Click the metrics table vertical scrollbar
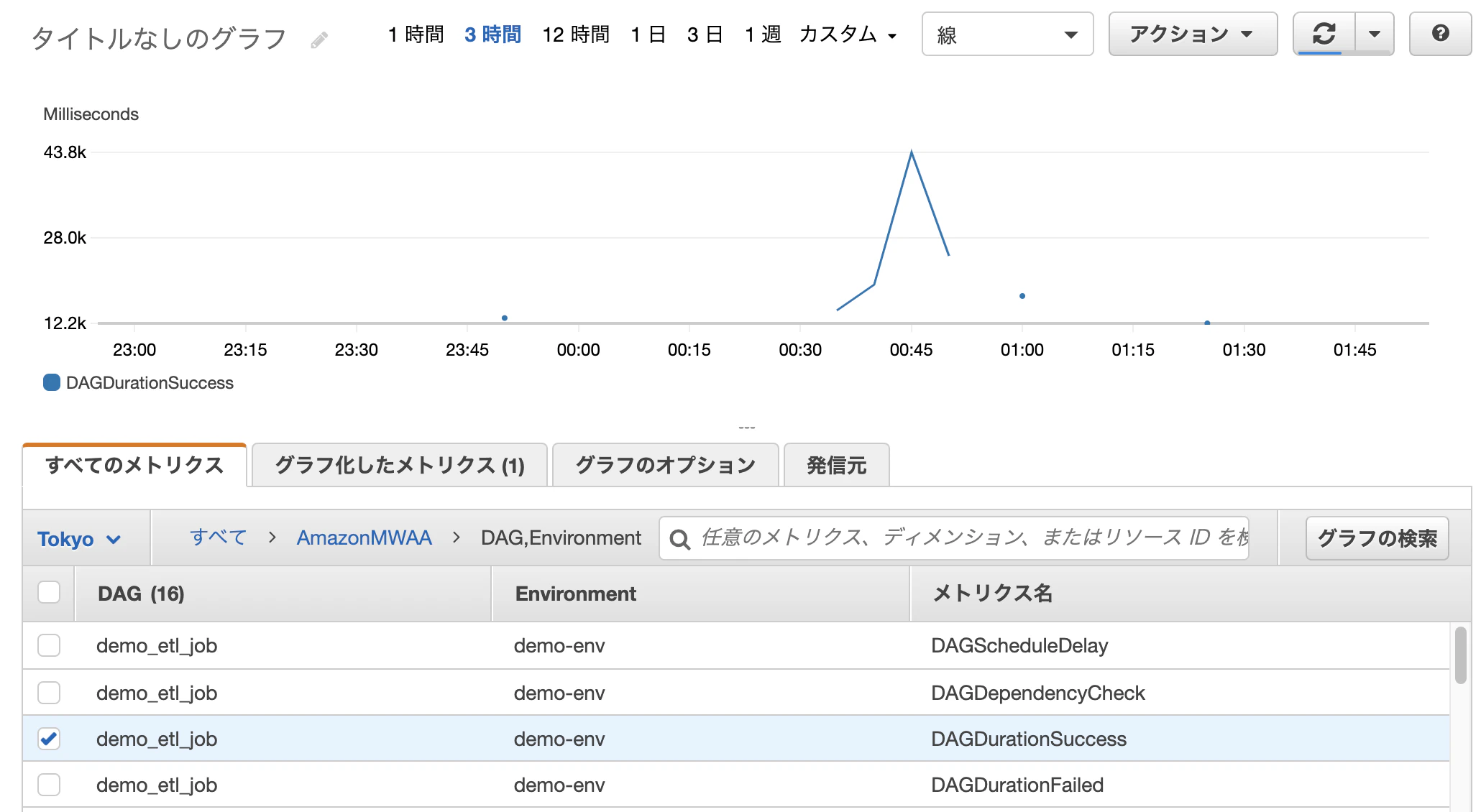This screenshot has width=1481, height=812. [x=1460, y=655]
